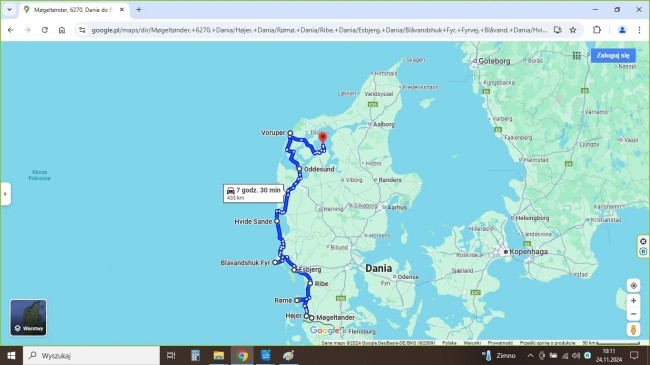Viewport: 650px width, 365px height.
Task: Click the red destination pin marker
Action: pyautogui.click(x=323, y=138)
